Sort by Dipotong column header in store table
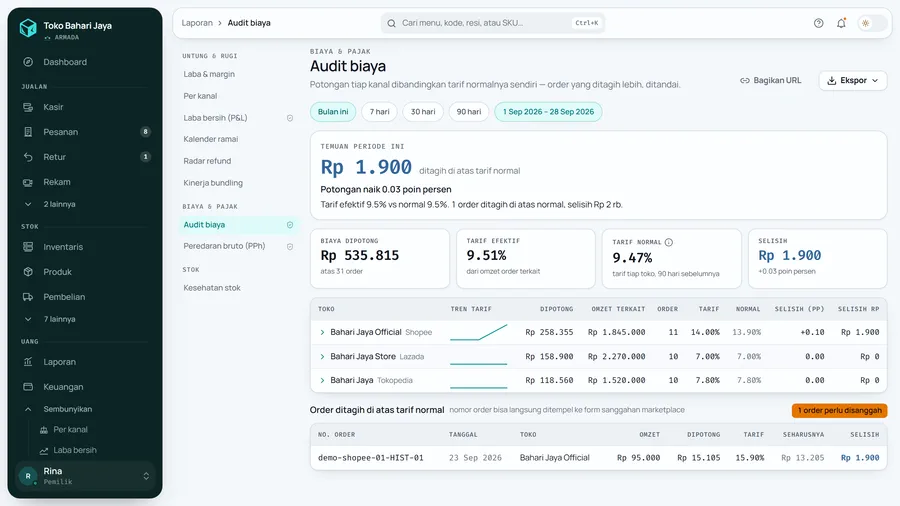Image resolution: width=900 pixels, height=506 pixels. [556, 309]
